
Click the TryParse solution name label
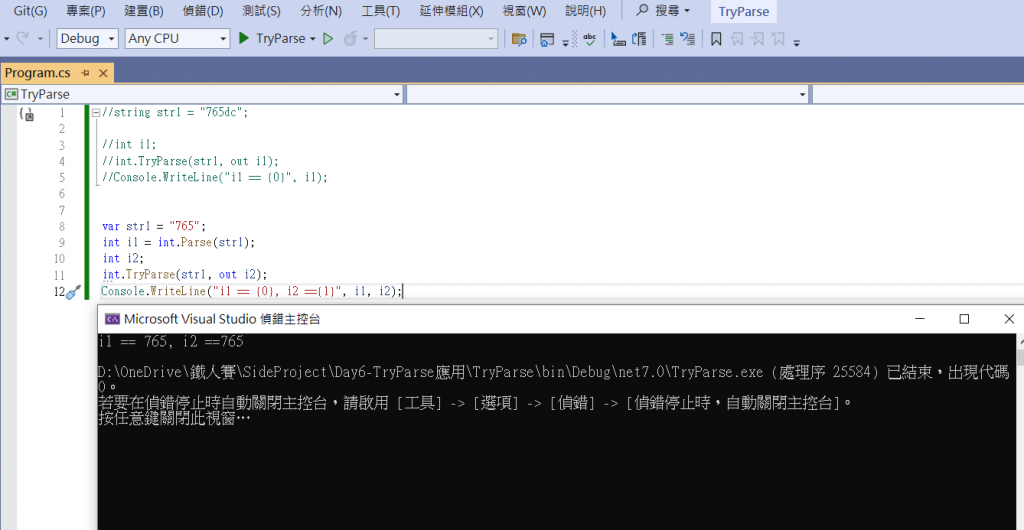click(744, 12)
